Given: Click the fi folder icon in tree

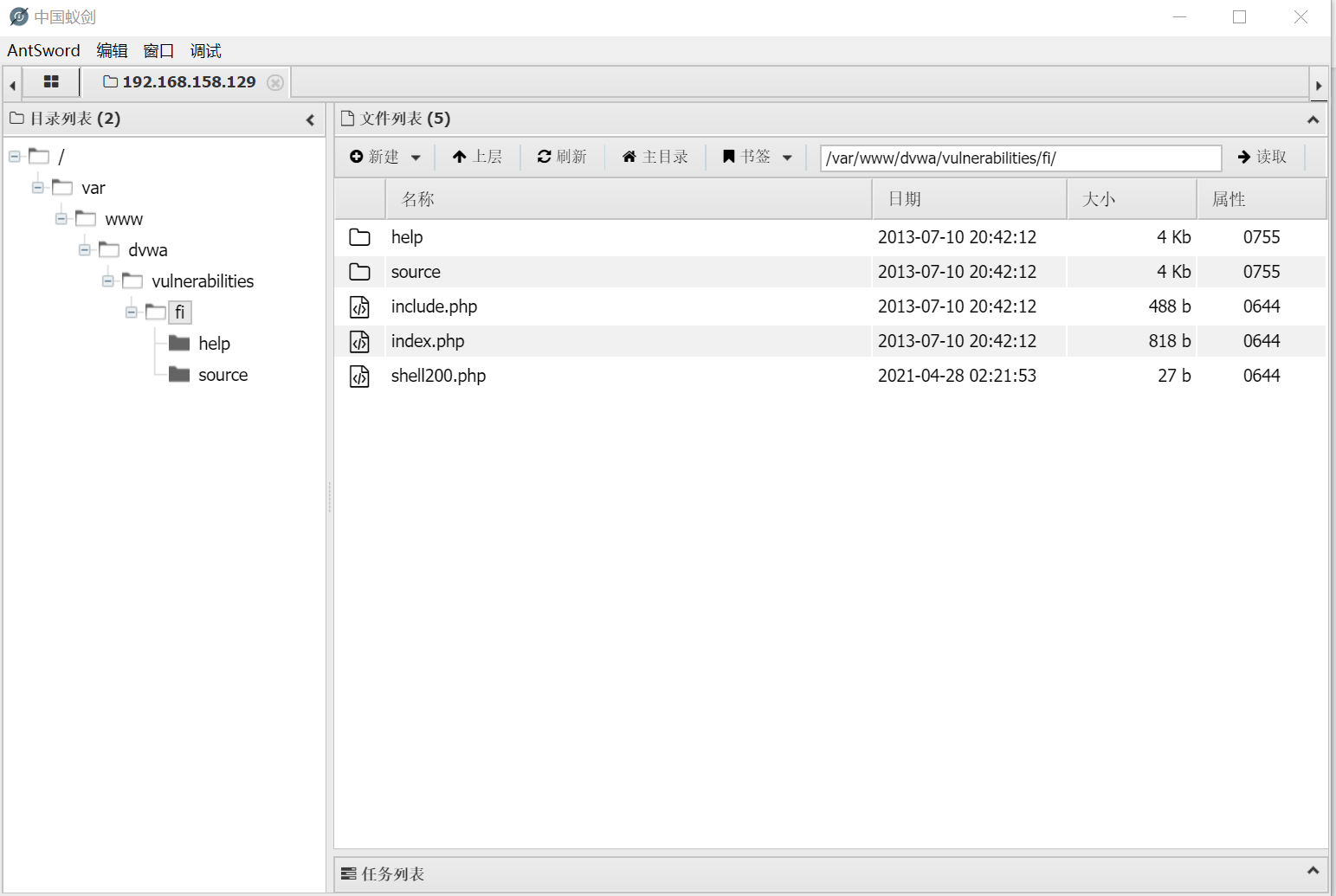Looking at the screenshot, I should point(155,312).
